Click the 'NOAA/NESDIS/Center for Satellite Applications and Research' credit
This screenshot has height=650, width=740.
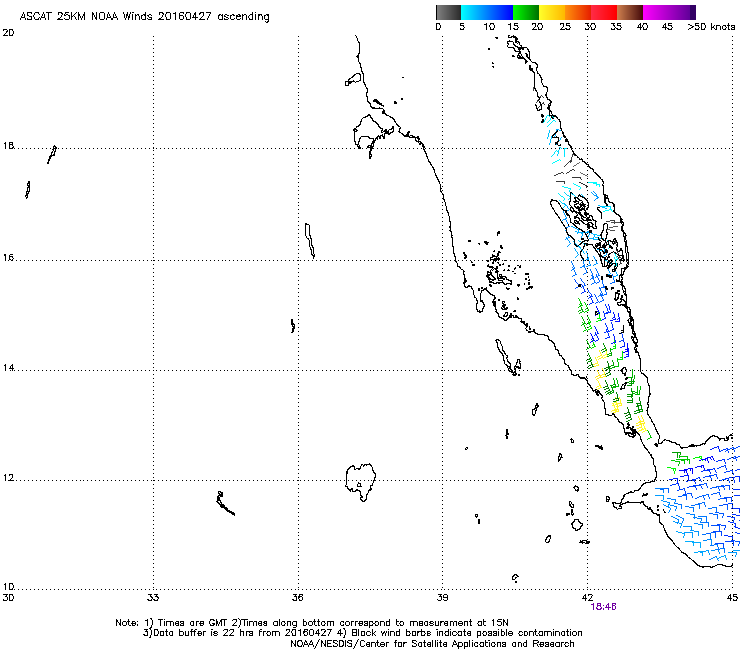pos(432,644)
